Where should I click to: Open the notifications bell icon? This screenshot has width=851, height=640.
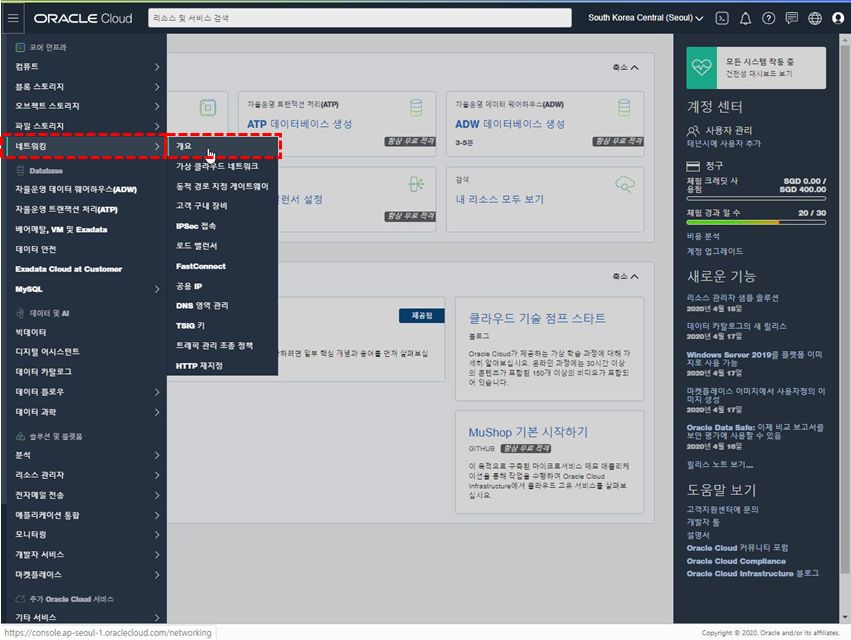(745, 18)
